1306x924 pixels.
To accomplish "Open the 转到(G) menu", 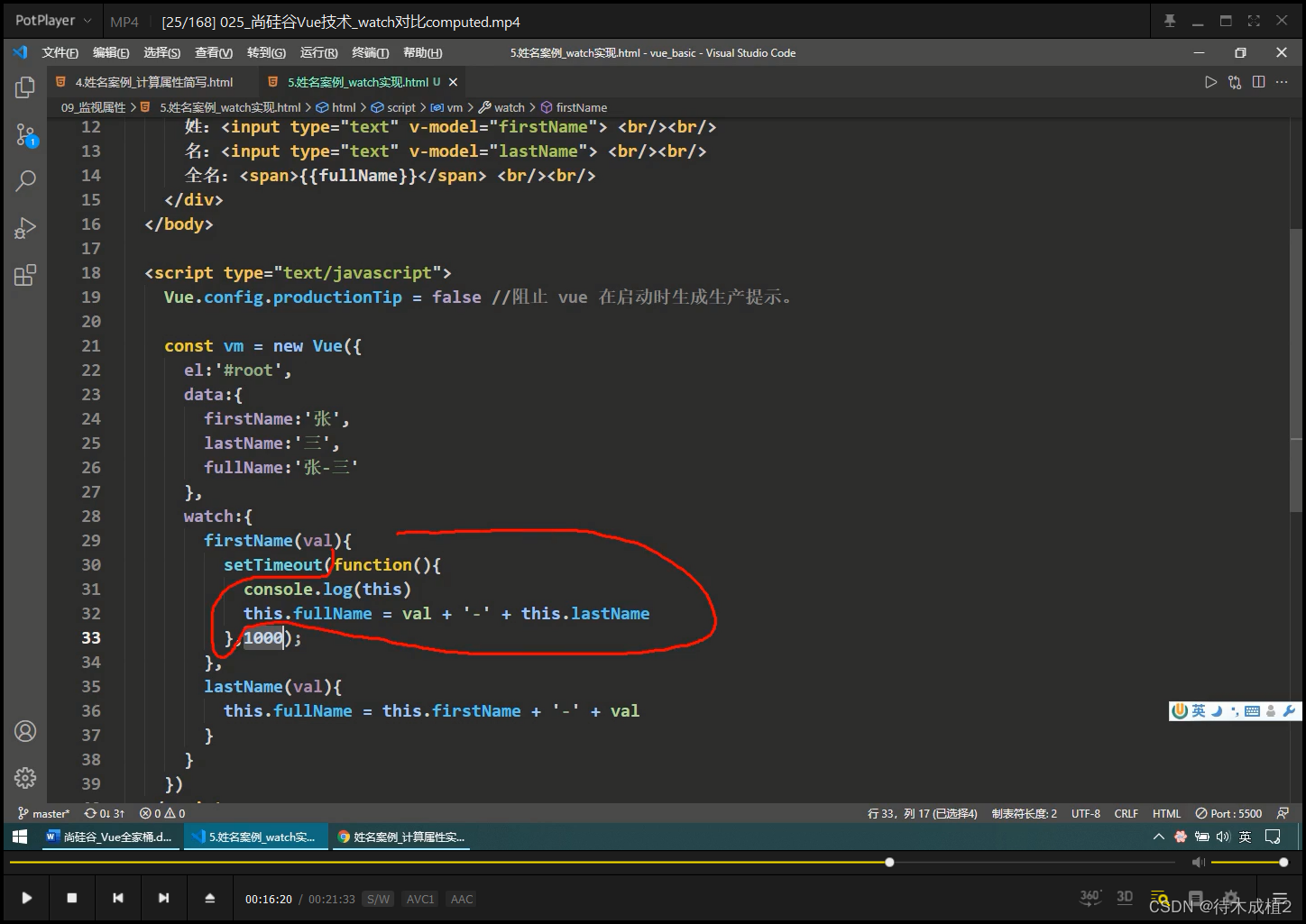I will pos(266,52).
